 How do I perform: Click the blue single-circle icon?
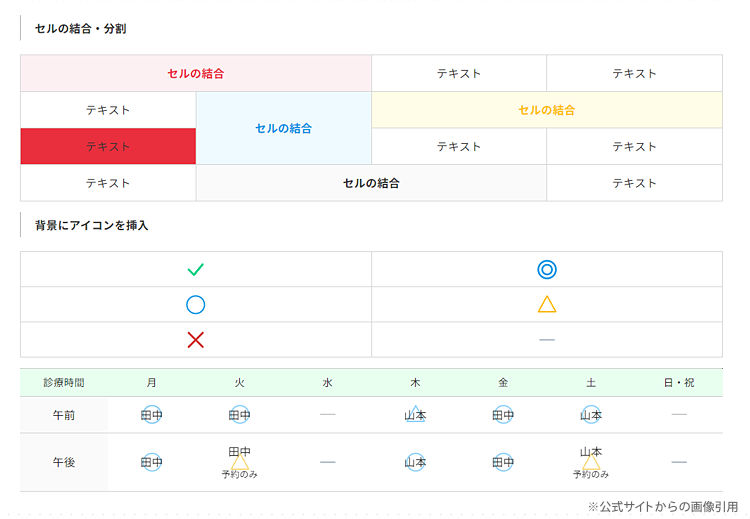[196, 305]
